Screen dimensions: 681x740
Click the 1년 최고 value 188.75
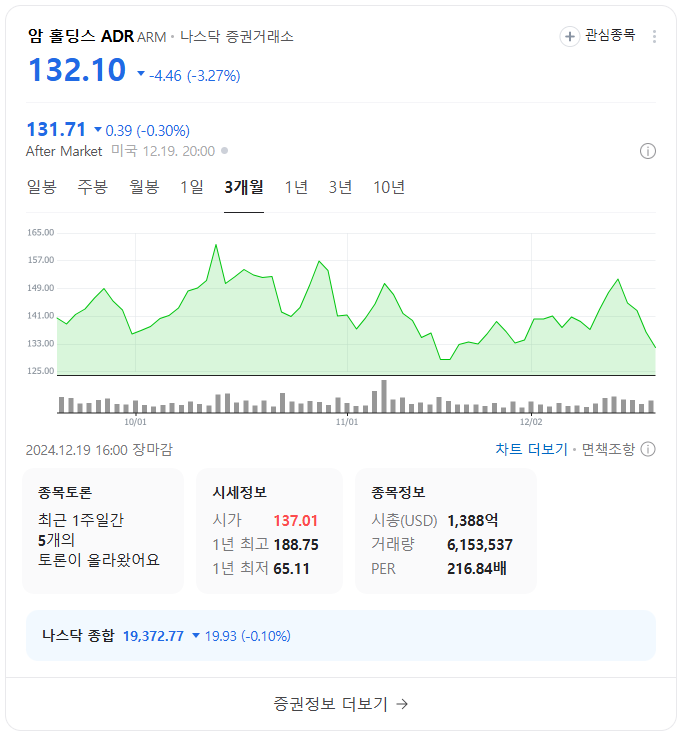pyautogui.click(x=296, y=545)
